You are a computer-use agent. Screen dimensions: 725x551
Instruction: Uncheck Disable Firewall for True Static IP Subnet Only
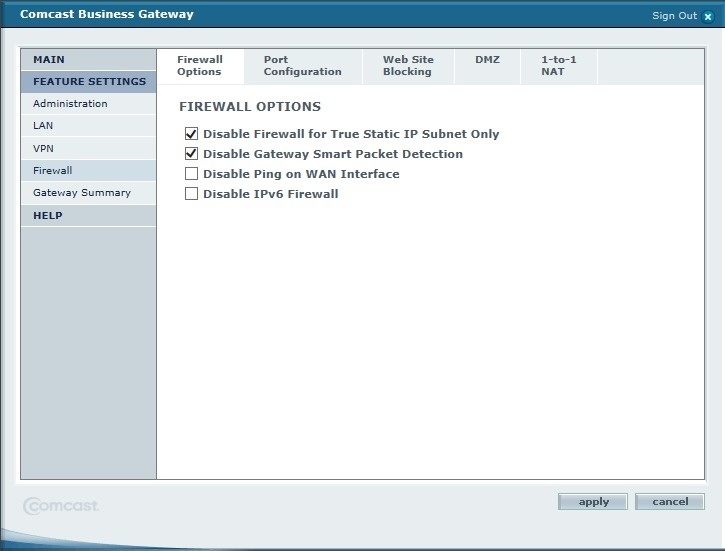point(191,134)
